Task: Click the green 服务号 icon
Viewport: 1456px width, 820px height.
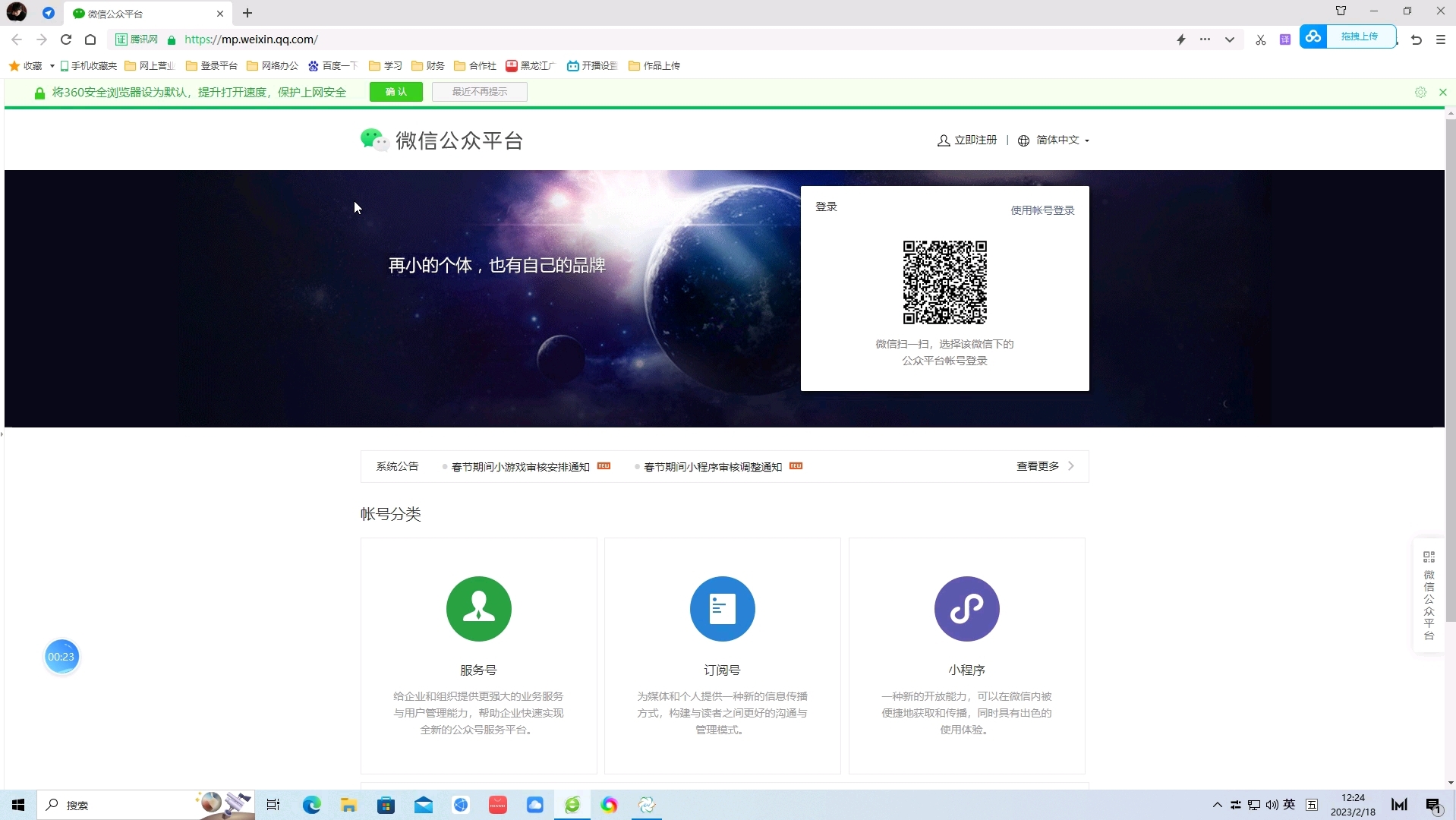Action: pyautogui.click(x=479, y=609)
